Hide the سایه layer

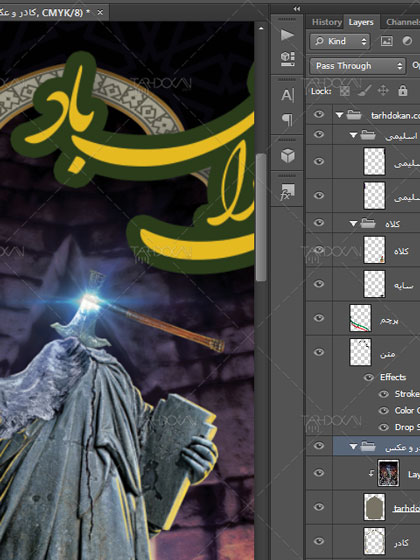point(319,284)
